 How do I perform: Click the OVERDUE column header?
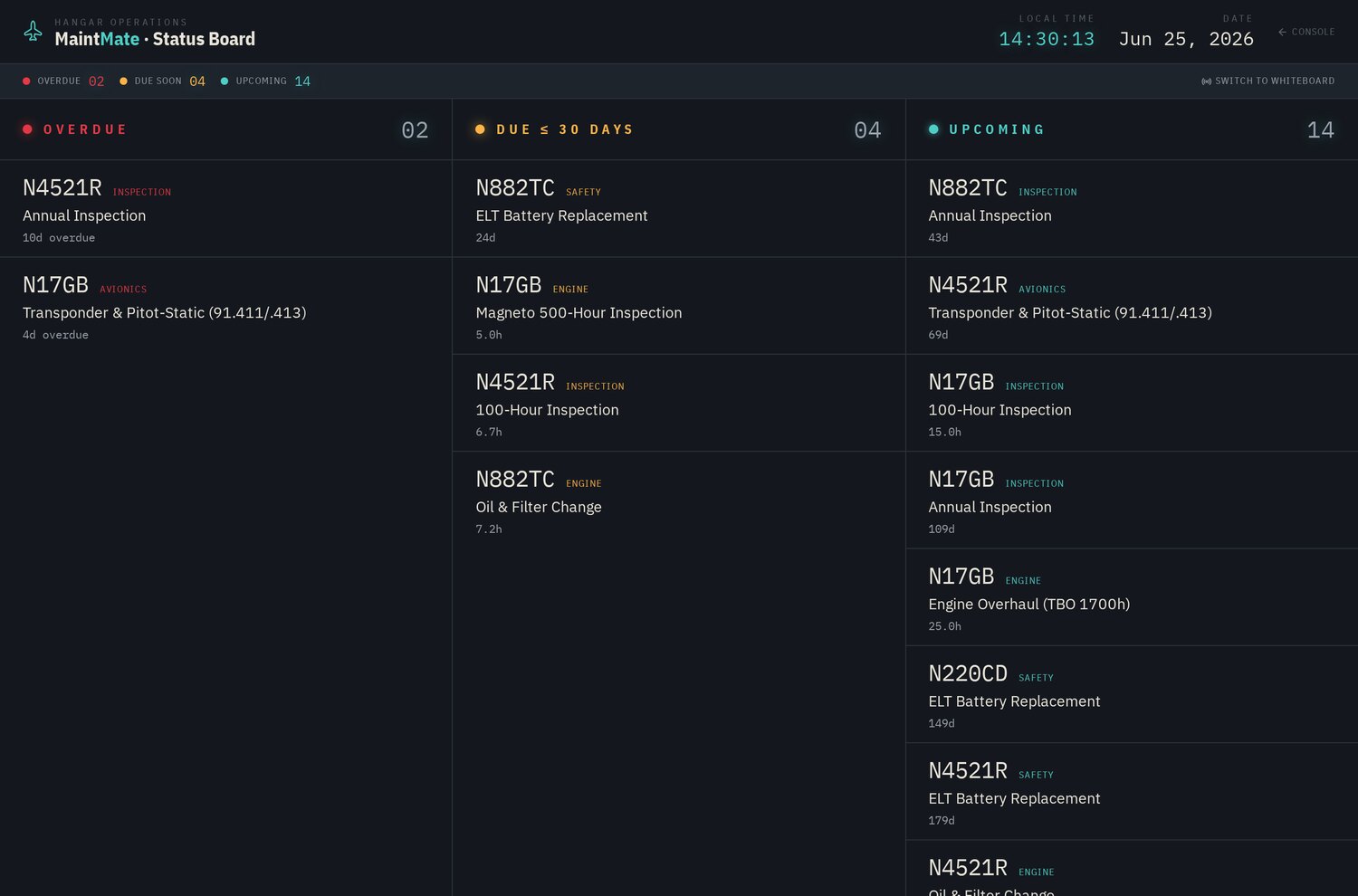pyautogui.click(x=225, y=129)
